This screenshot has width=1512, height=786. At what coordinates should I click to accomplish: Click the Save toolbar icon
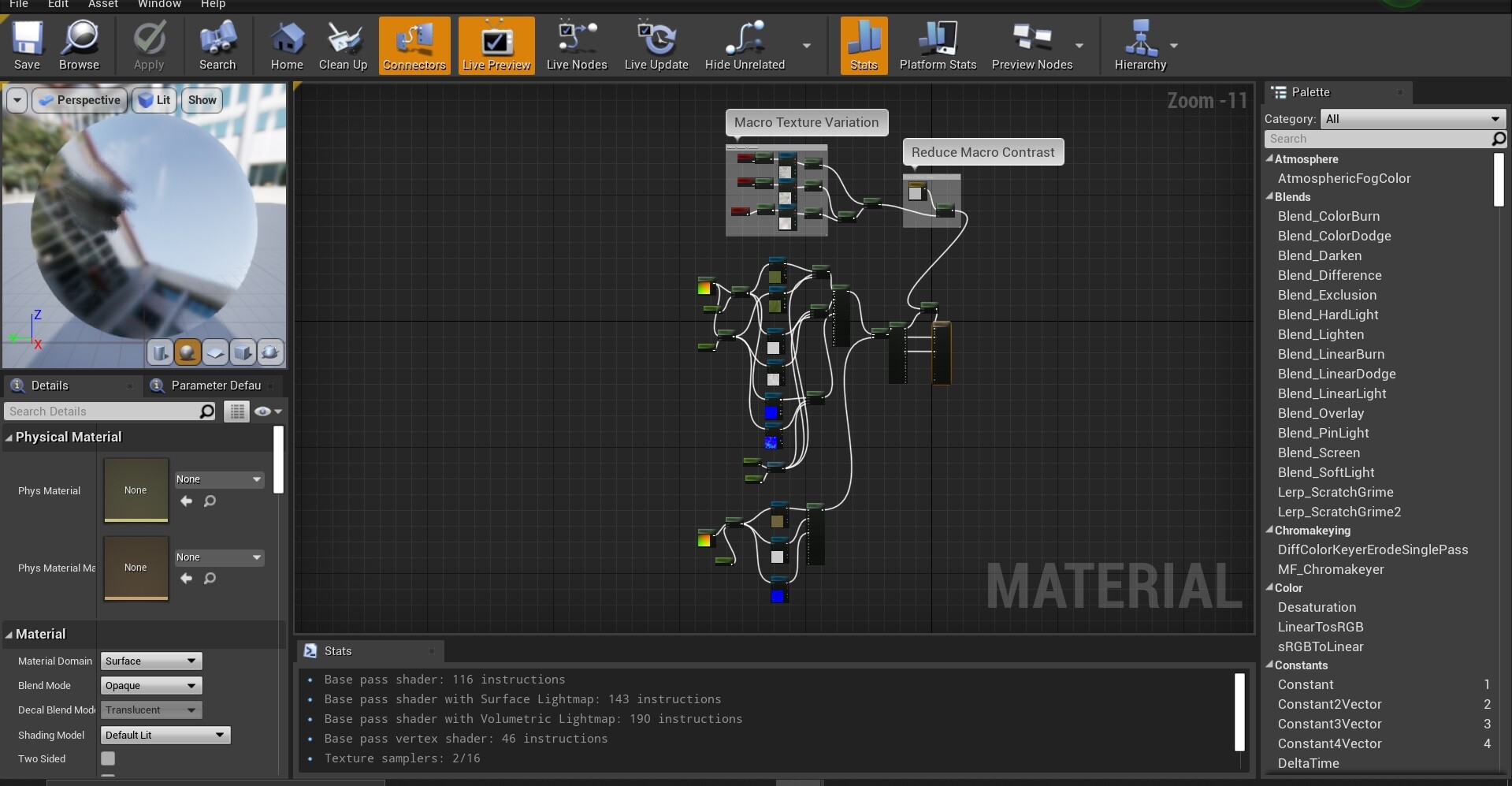click(27, 46)
